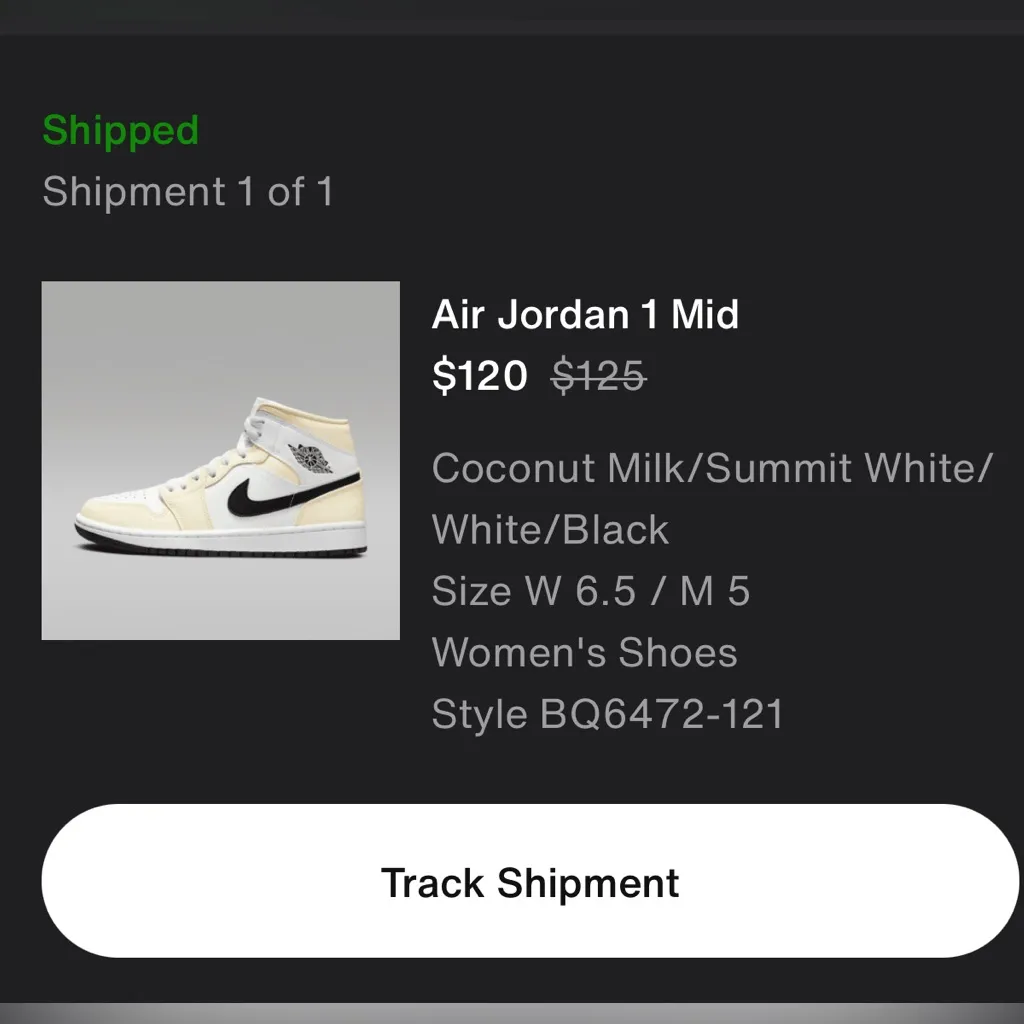1024x1024 pixels.
Task: Select the dark status bar at top
Action: [512, 12]
